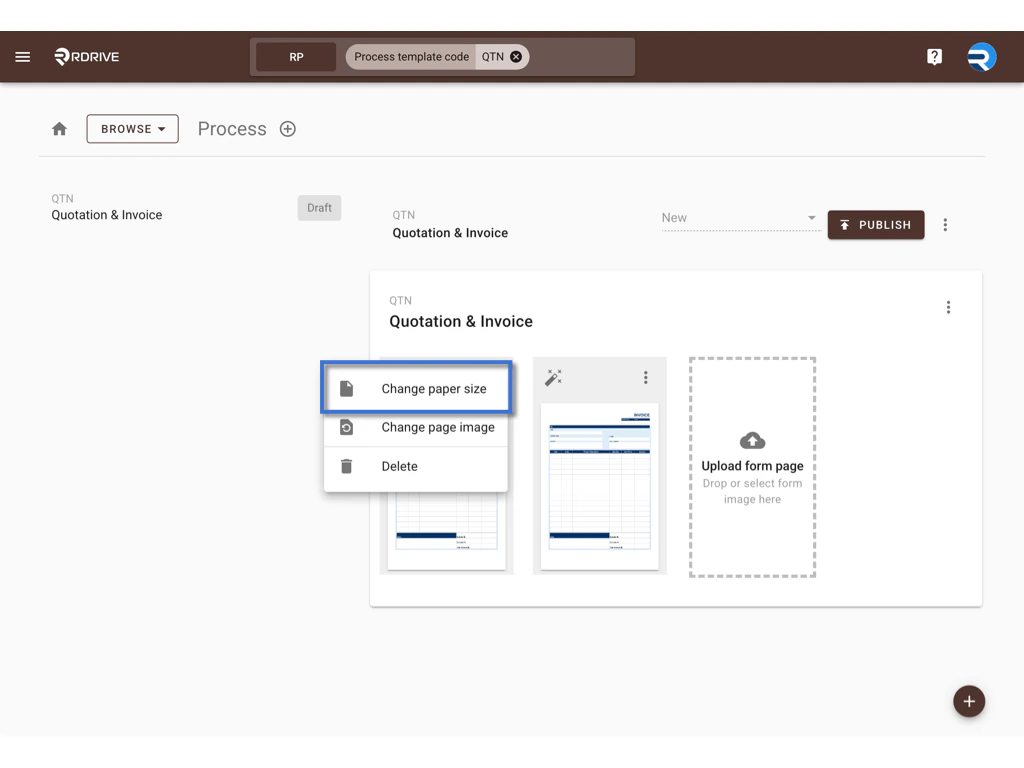
Task: Click the Upload form page drop zone
Action: (x=752, y=465)
